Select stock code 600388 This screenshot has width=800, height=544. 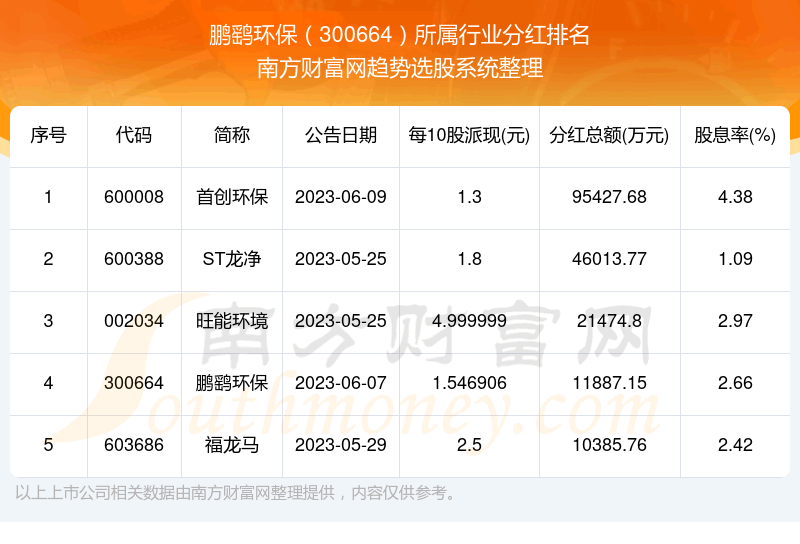coord(134,259)
